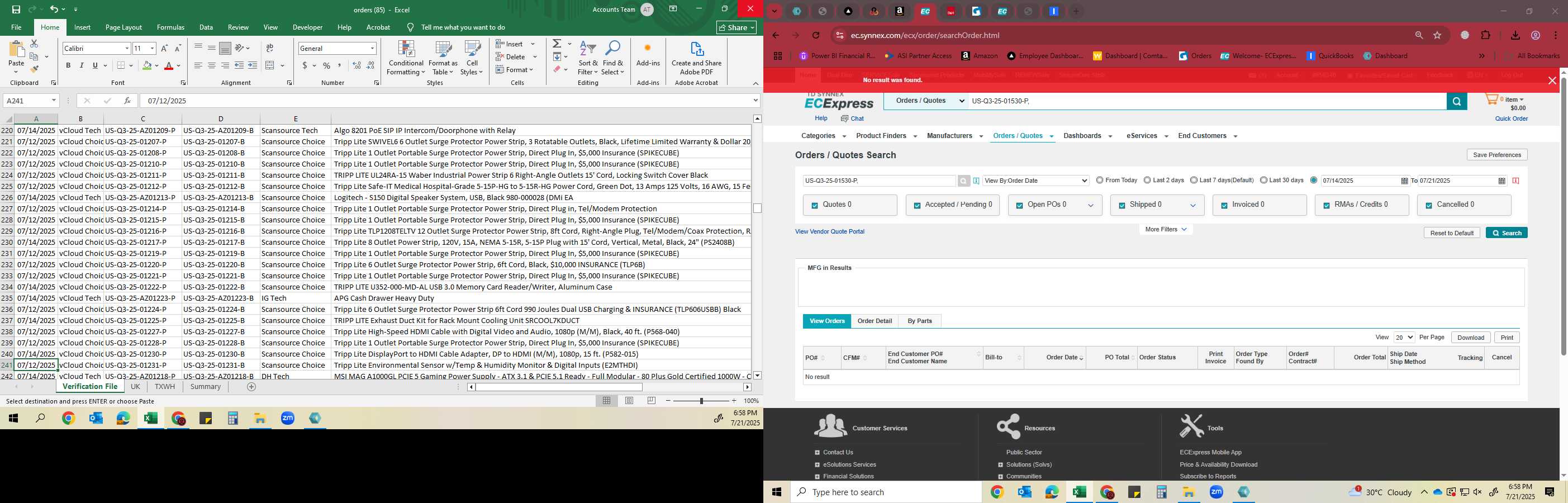1568x503 pixels.
Task: Open Cell Styles gallery
Action: coord(472,59)
